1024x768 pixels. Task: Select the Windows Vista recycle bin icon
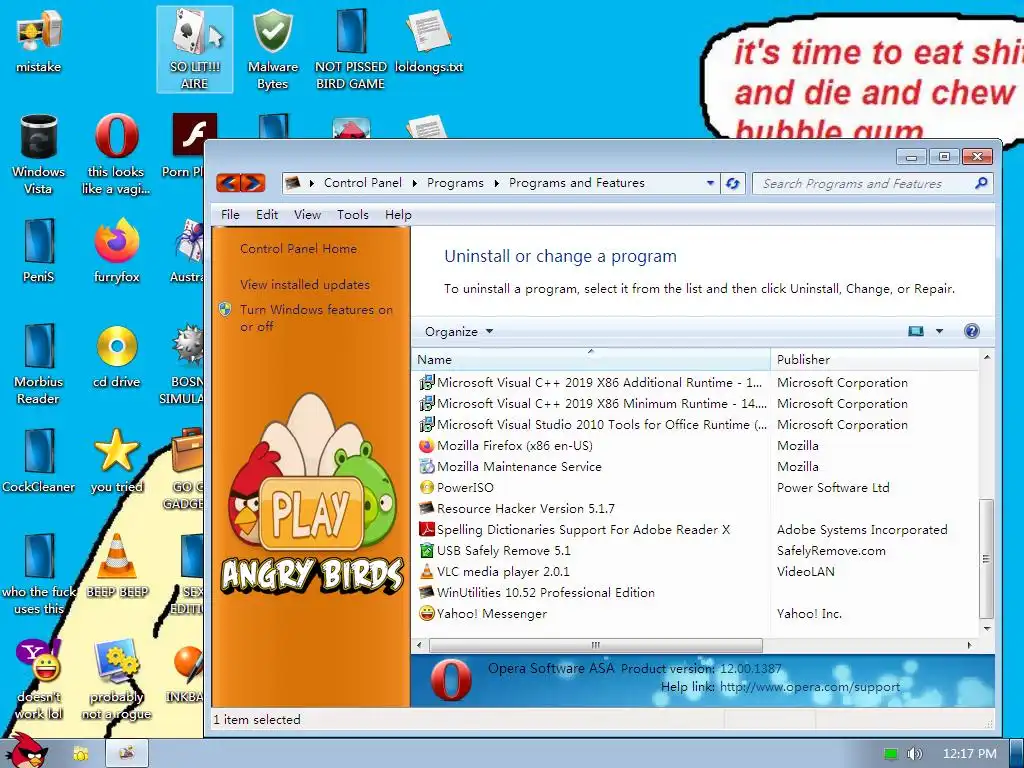click(x=39, y=154)
